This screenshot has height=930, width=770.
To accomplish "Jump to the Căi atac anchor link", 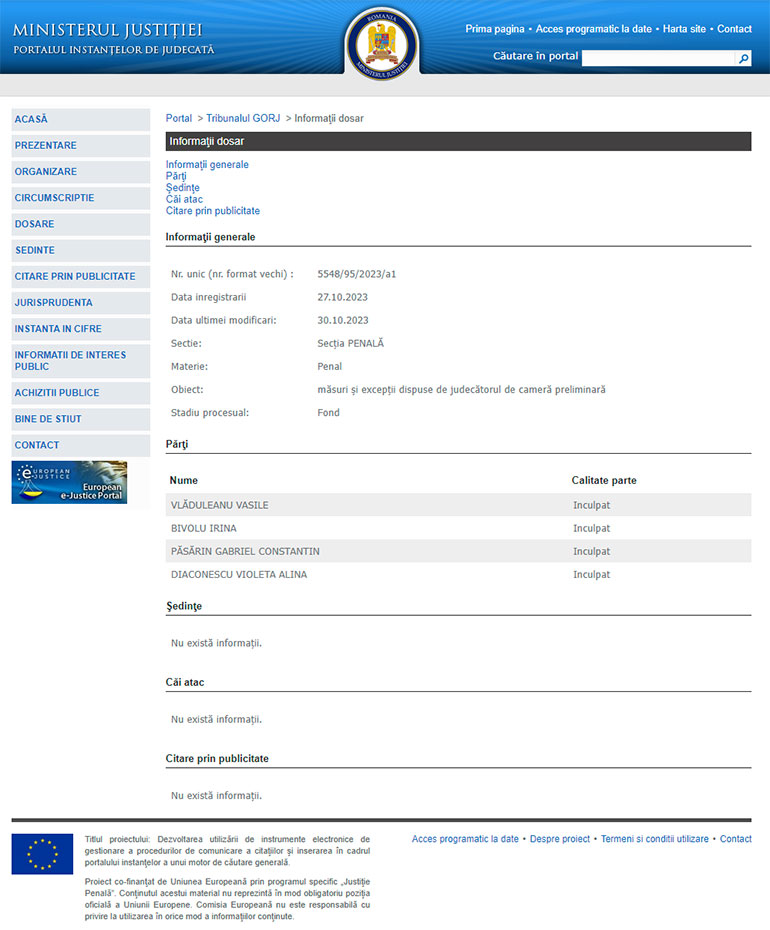I will pos(184,199).
